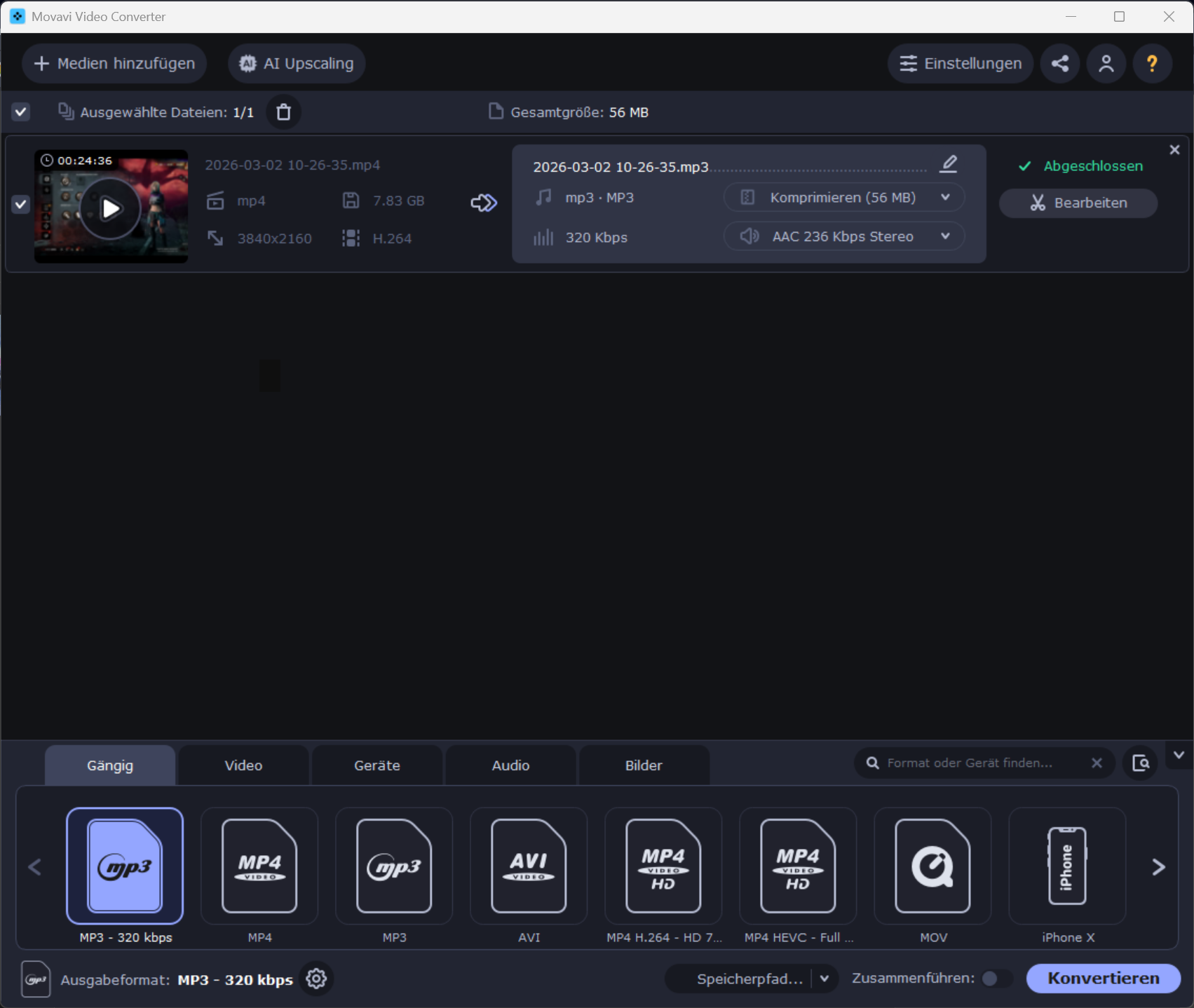Clear the format search field
Image resolution: width=1194 pixels, height=1008 pixels.
point(1097,763)
